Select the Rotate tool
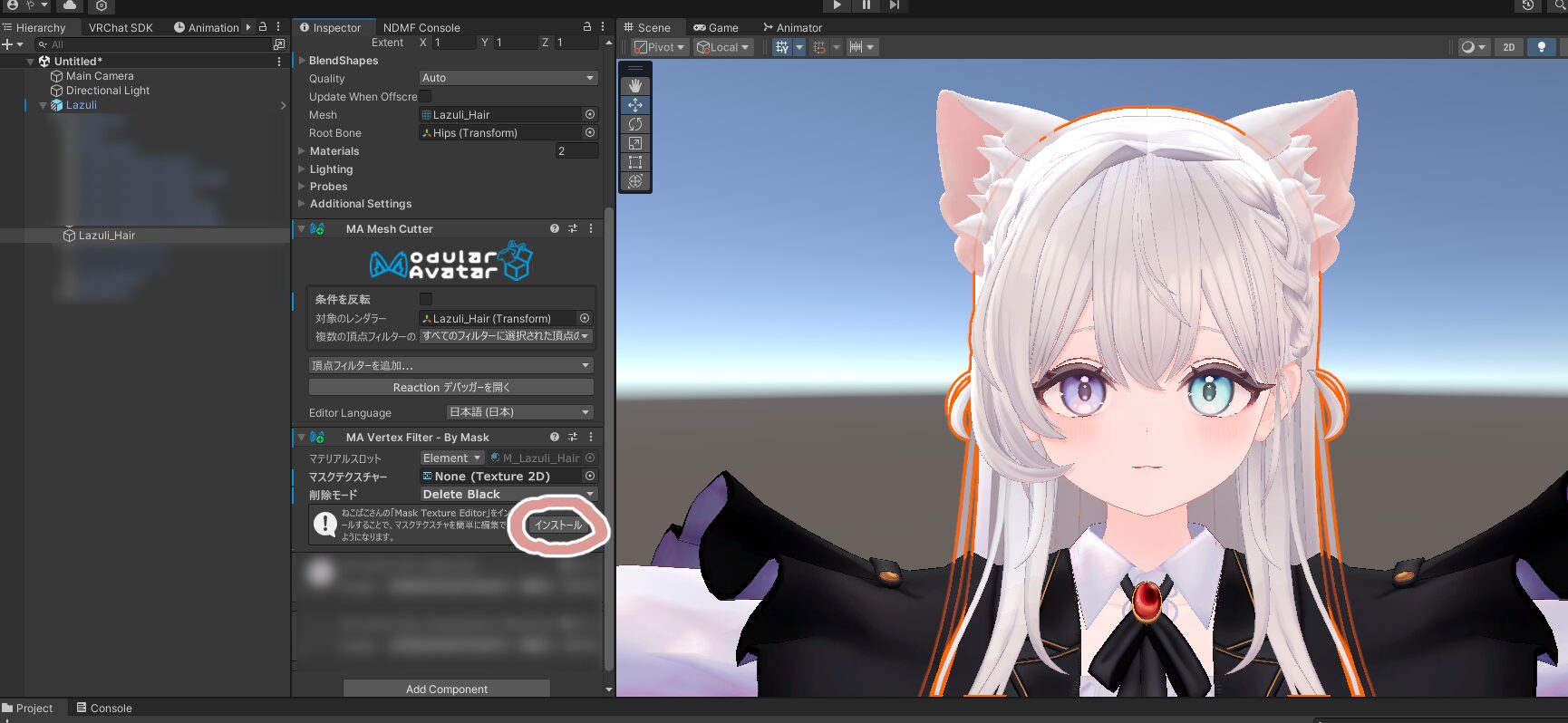Screen dimensions: 1568x723 point(634,124)
